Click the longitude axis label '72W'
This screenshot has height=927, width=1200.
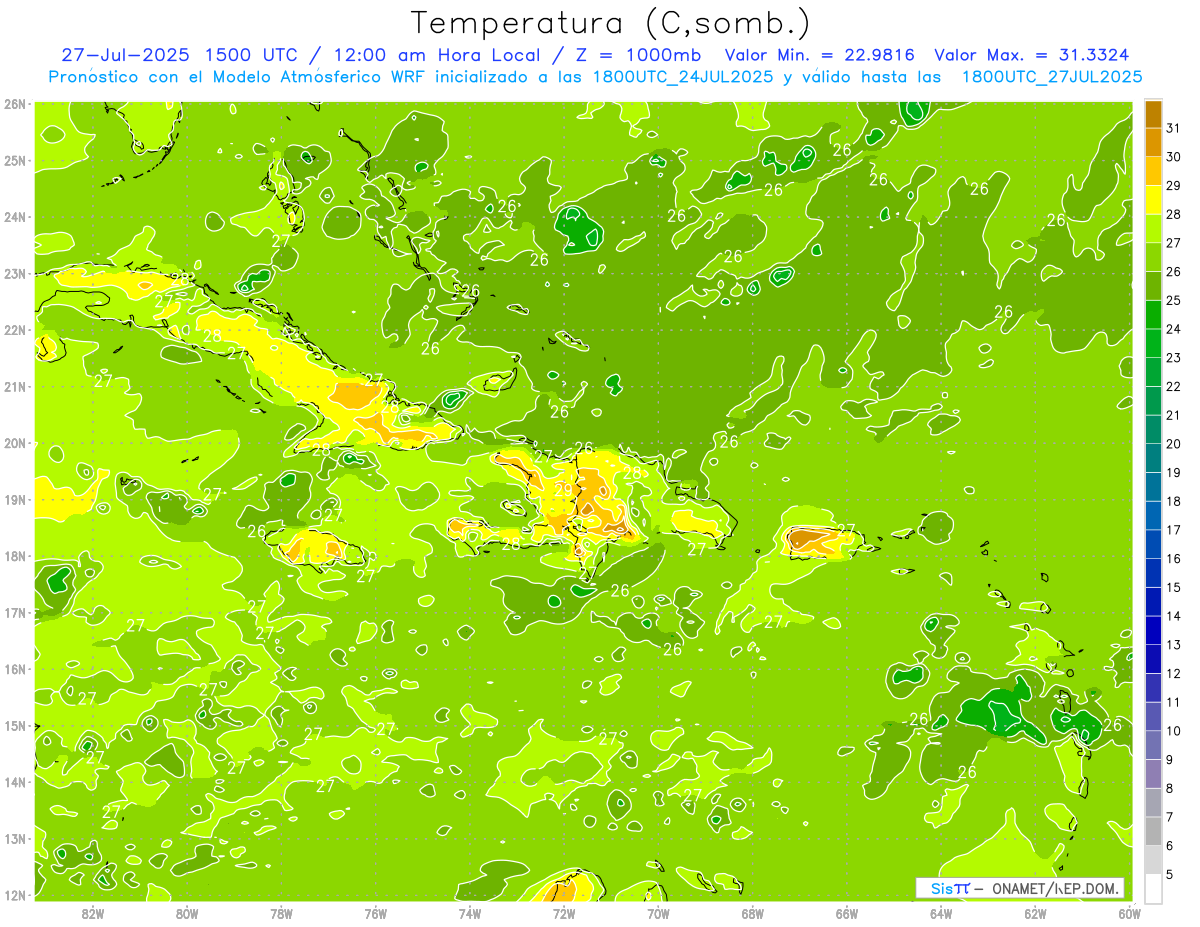pos(564,913)
